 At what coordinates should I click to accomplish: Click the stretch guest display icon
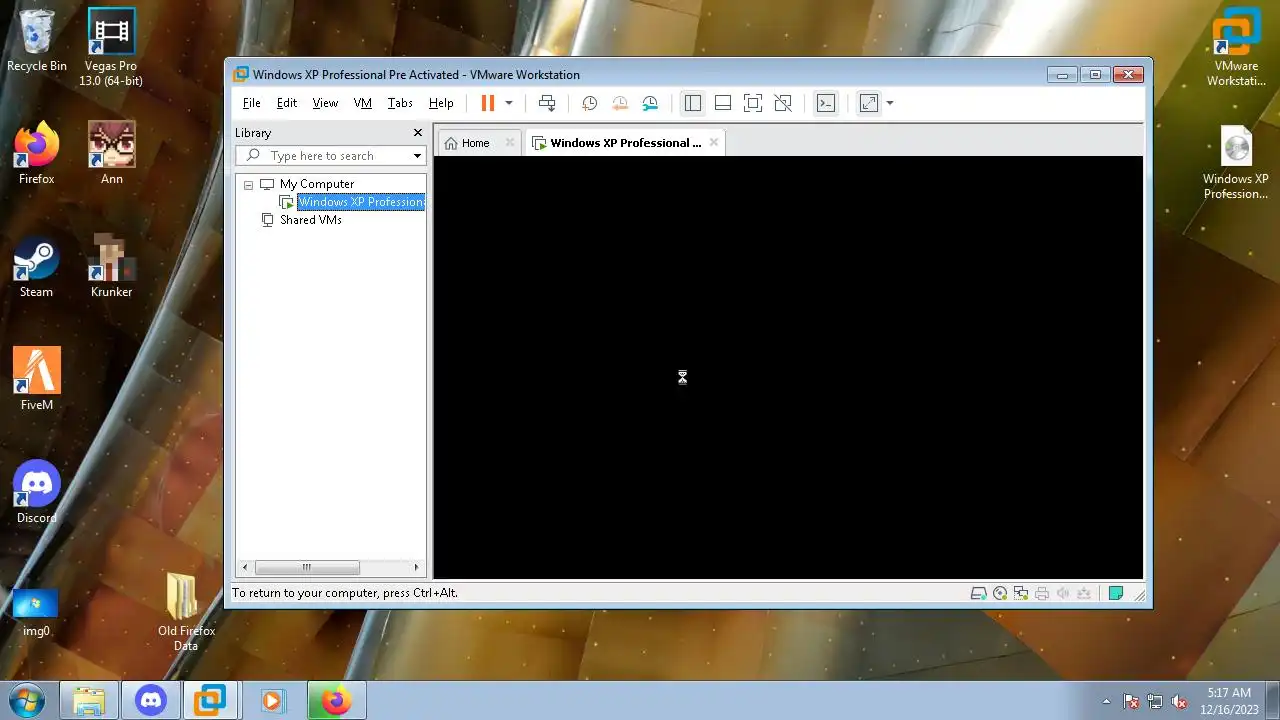868,103
